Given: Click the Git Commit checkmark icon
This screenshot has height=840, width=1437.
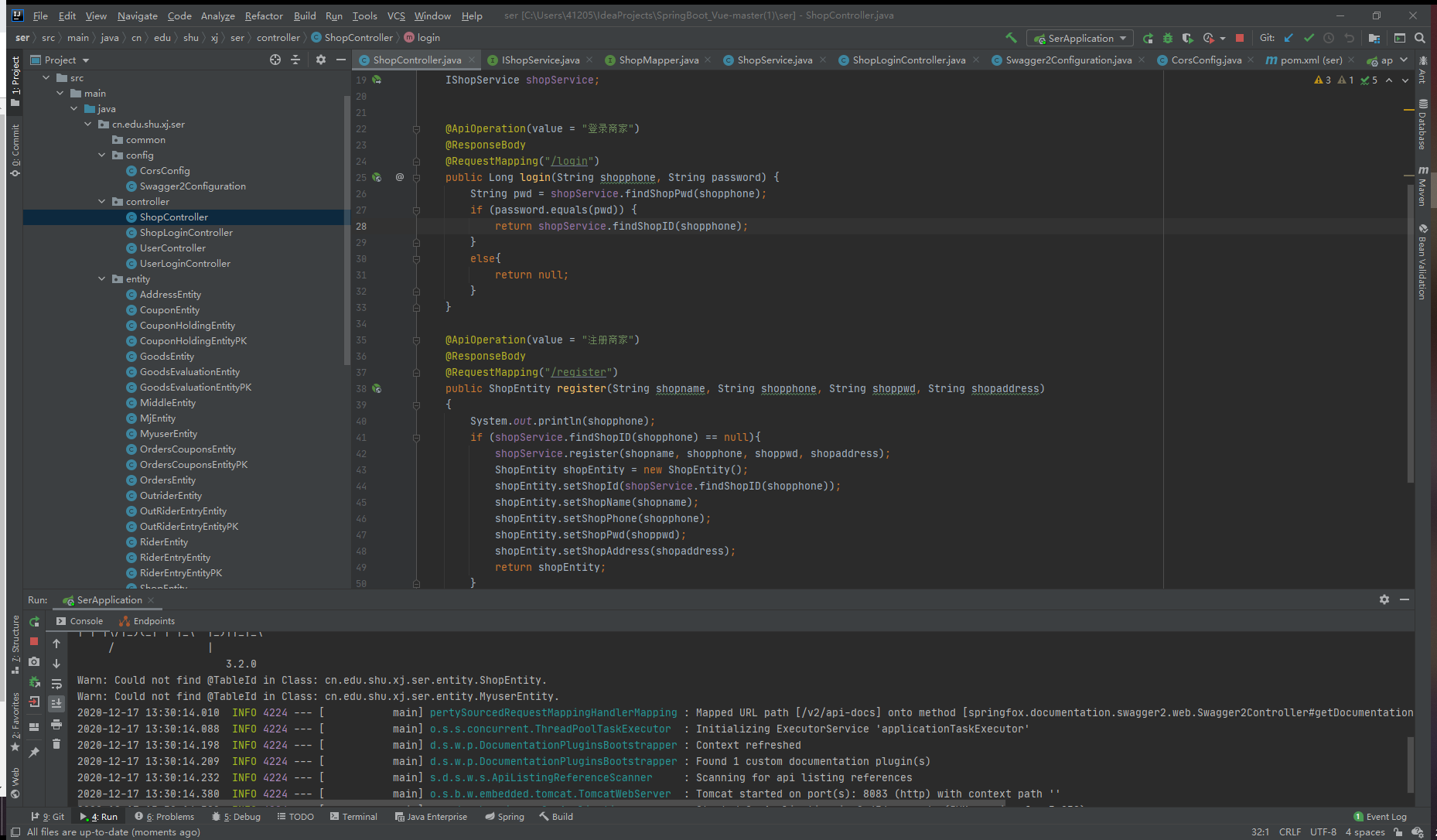Looking at the screenshot, I should [x=1309, y=38].
